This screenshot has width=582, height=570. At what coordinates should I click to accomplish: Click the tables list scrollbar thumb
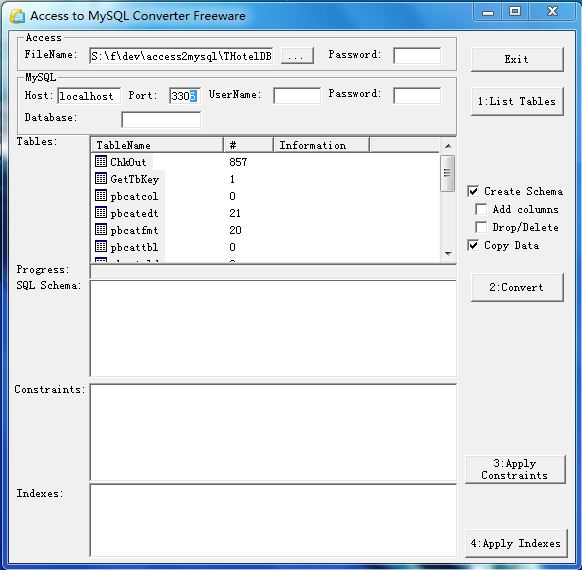(x=448, y=173)
